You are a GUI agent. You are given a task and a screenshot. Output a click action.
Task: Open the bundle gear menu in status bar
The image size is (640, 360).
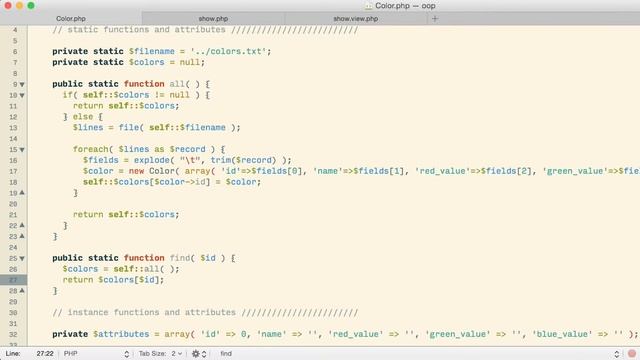tap(199, 354)
